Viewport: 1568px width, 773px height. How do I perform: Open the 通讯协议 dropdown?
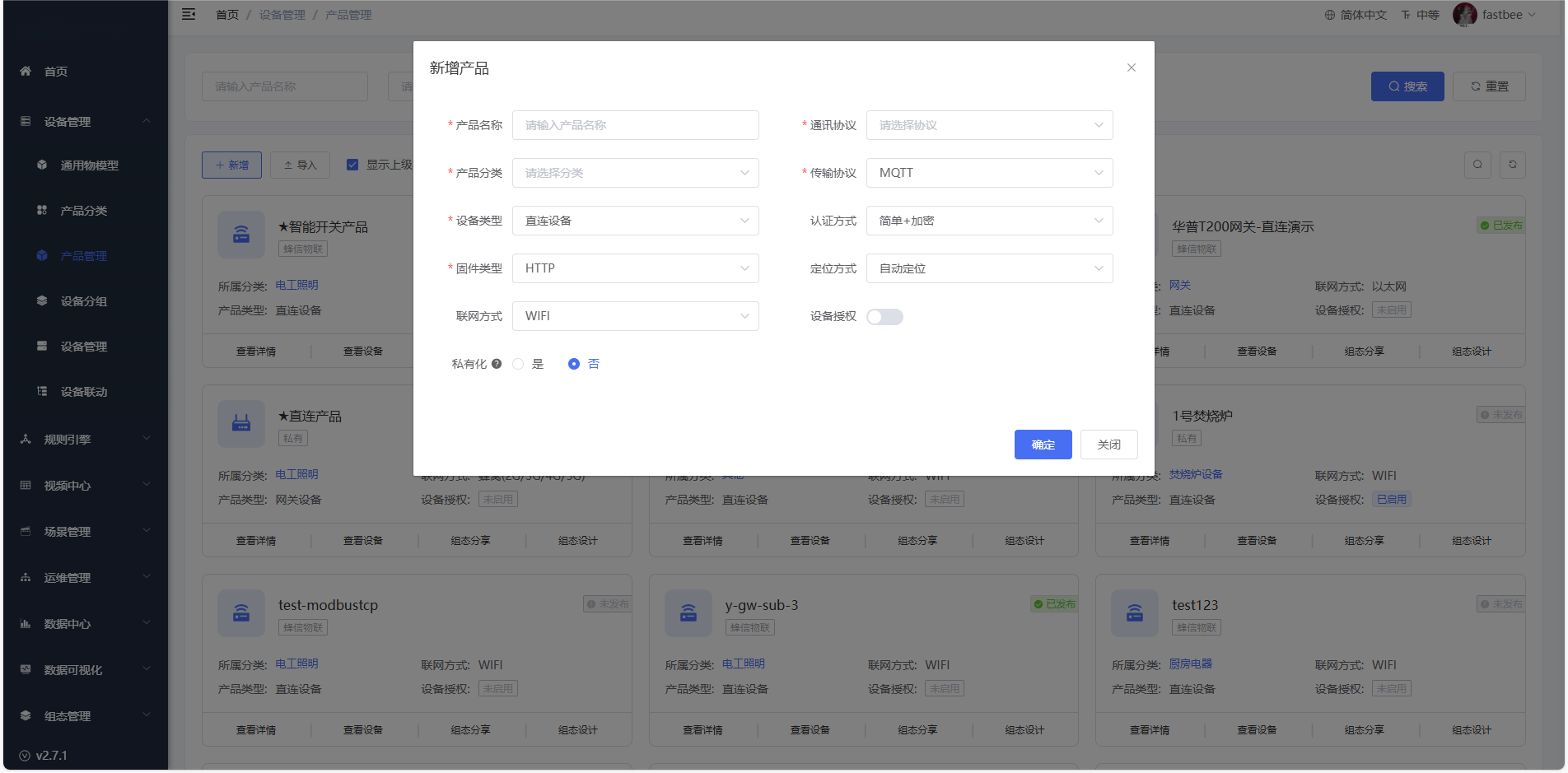pyautogui.click(x=989, y=125)
